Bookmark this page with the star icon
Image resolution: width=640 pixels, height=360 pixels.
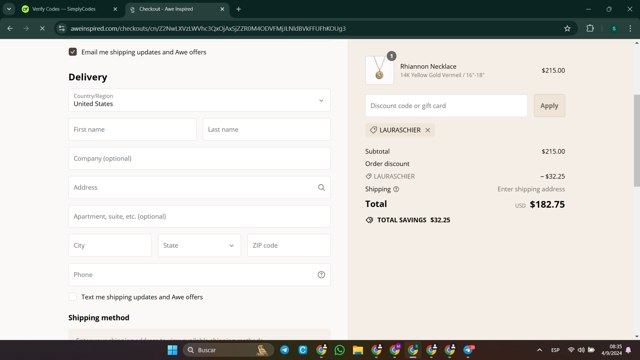(x=567, y=29)
